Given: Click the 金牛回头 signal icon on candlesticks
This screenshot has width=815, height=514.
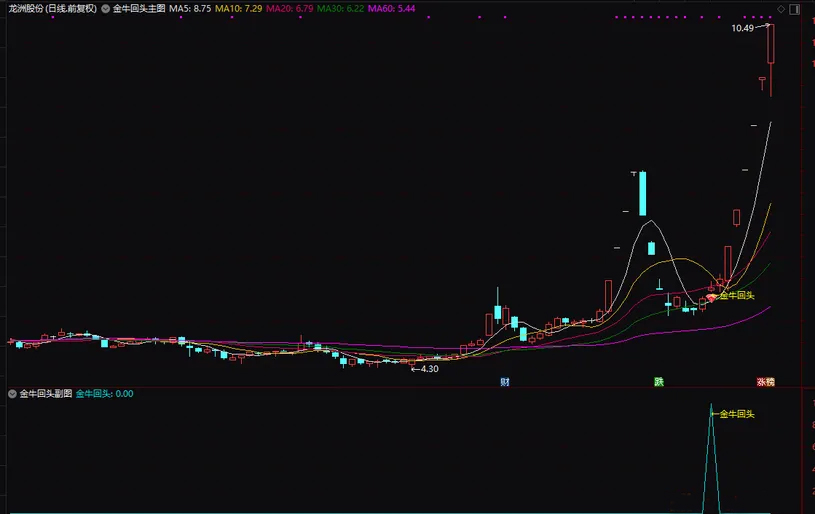Looking at the screenshot, I should coord(711,297).
